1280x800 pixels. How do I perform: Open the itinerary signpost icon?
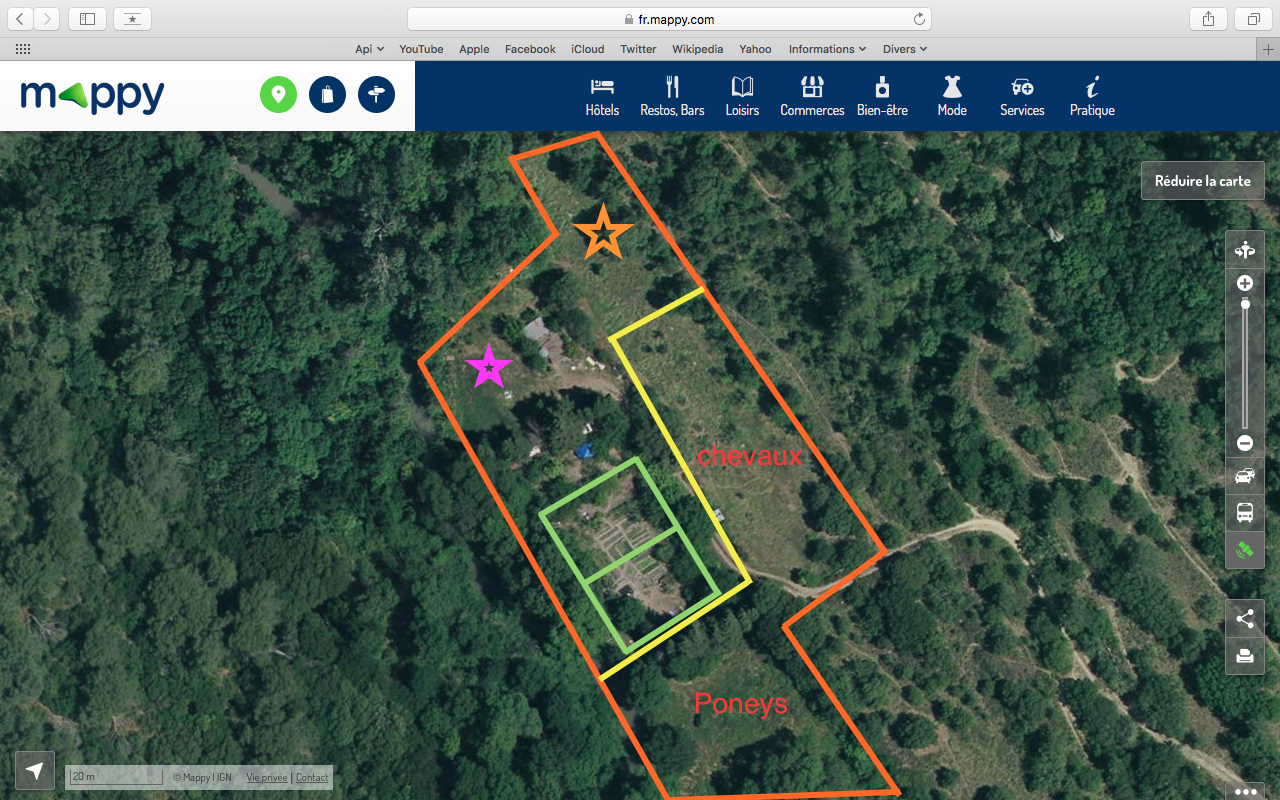click(377, 95)
